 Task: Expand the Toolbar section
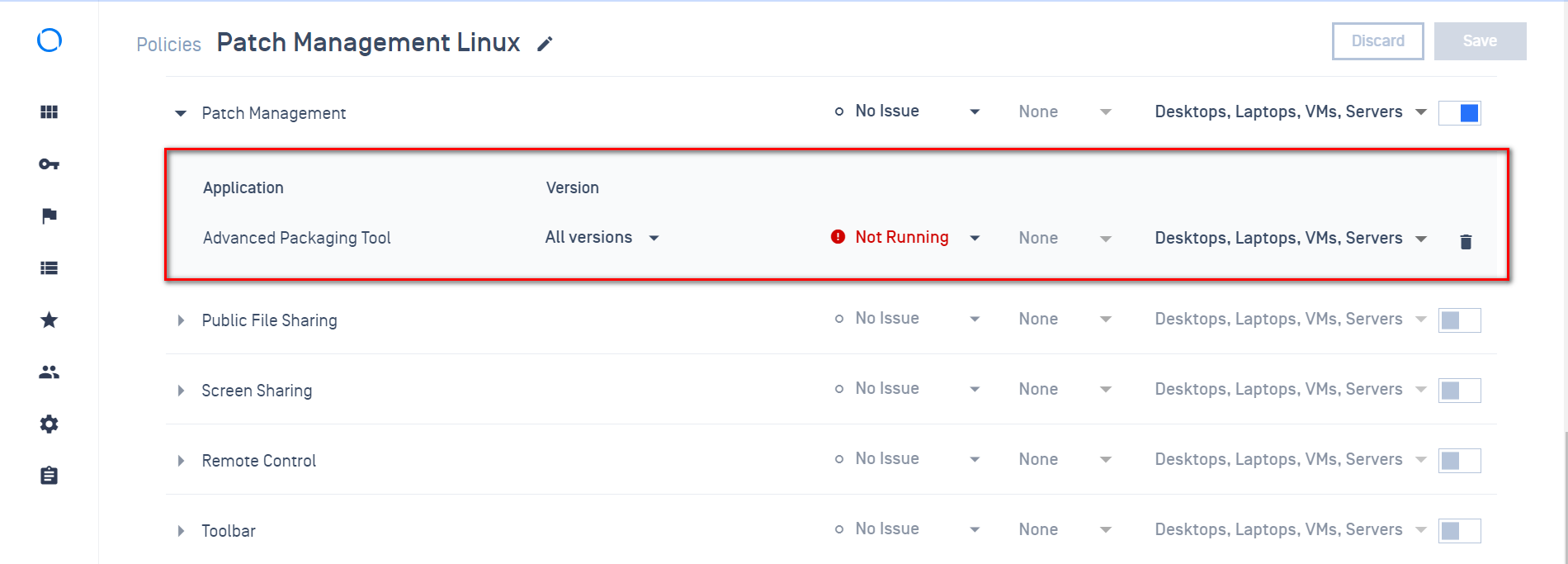pyautogui.click(x=181, y=531)
